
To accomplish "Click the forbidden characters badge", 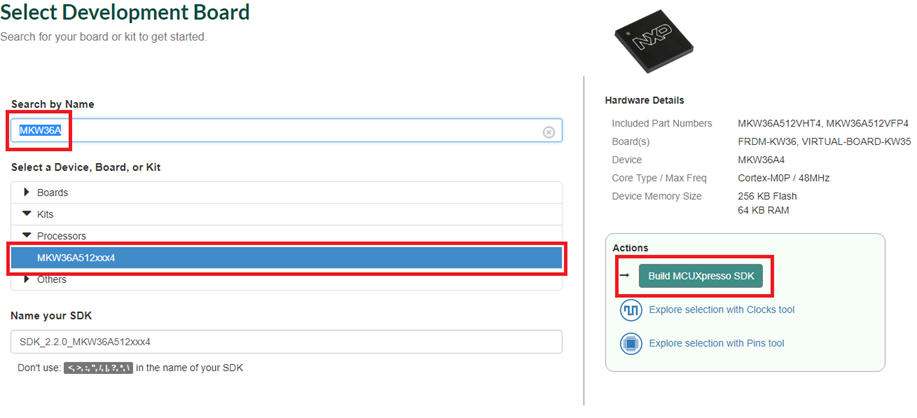I will click(99, 368).
